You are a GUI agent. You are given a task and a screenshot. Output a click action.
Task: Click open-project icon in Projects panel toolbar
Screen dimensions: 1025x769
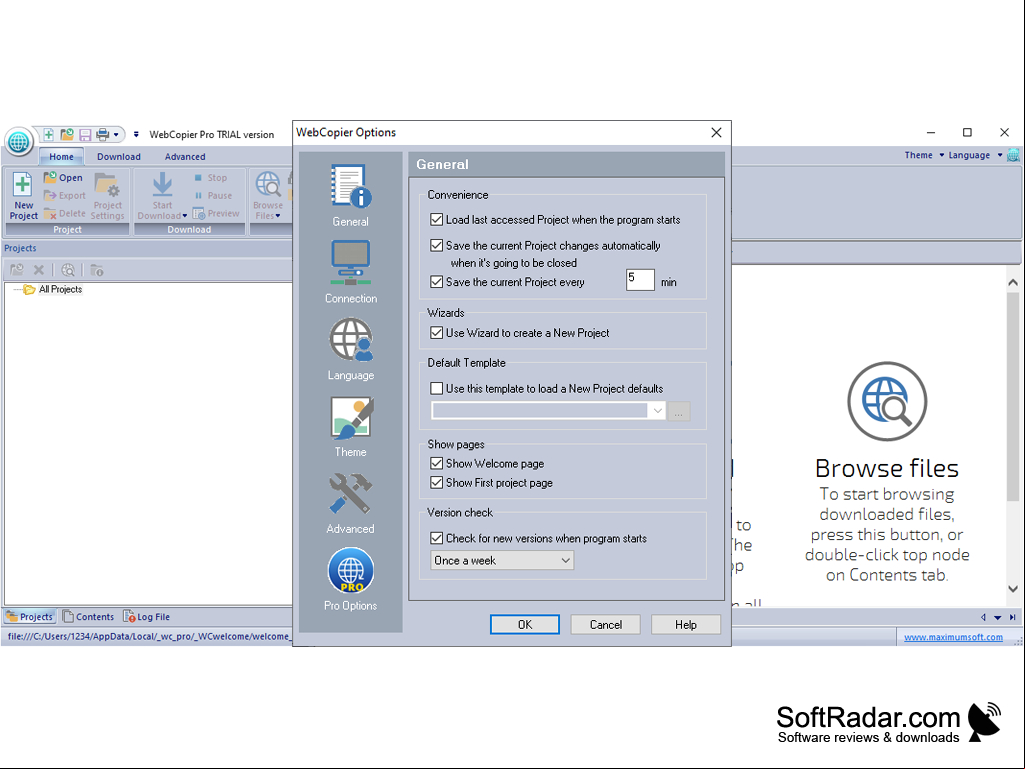pyautogui.click(x=17, y=269)
